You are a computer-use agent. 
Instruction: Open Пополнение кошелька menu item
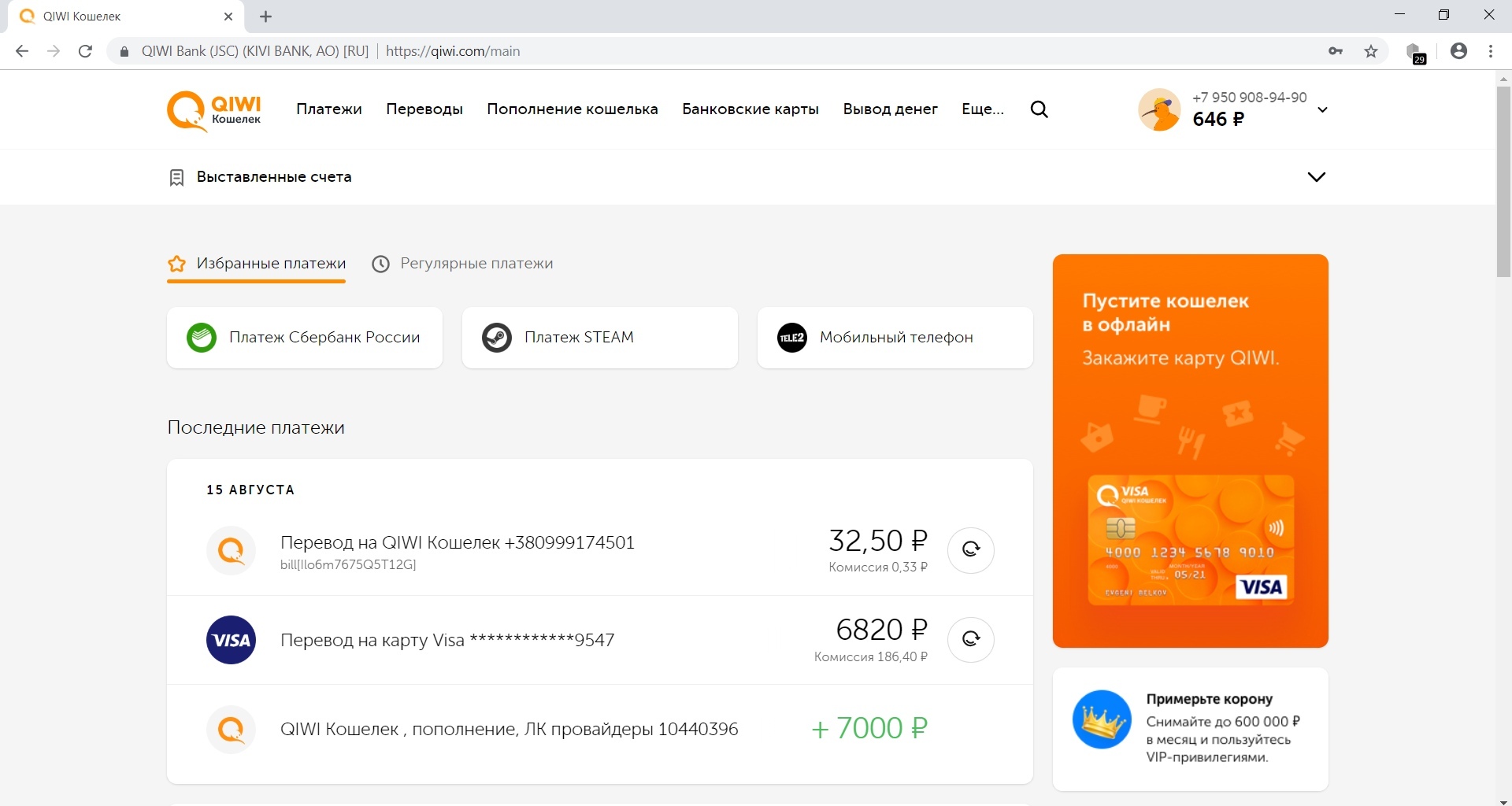pyautogui.click(x=573, y=109)
